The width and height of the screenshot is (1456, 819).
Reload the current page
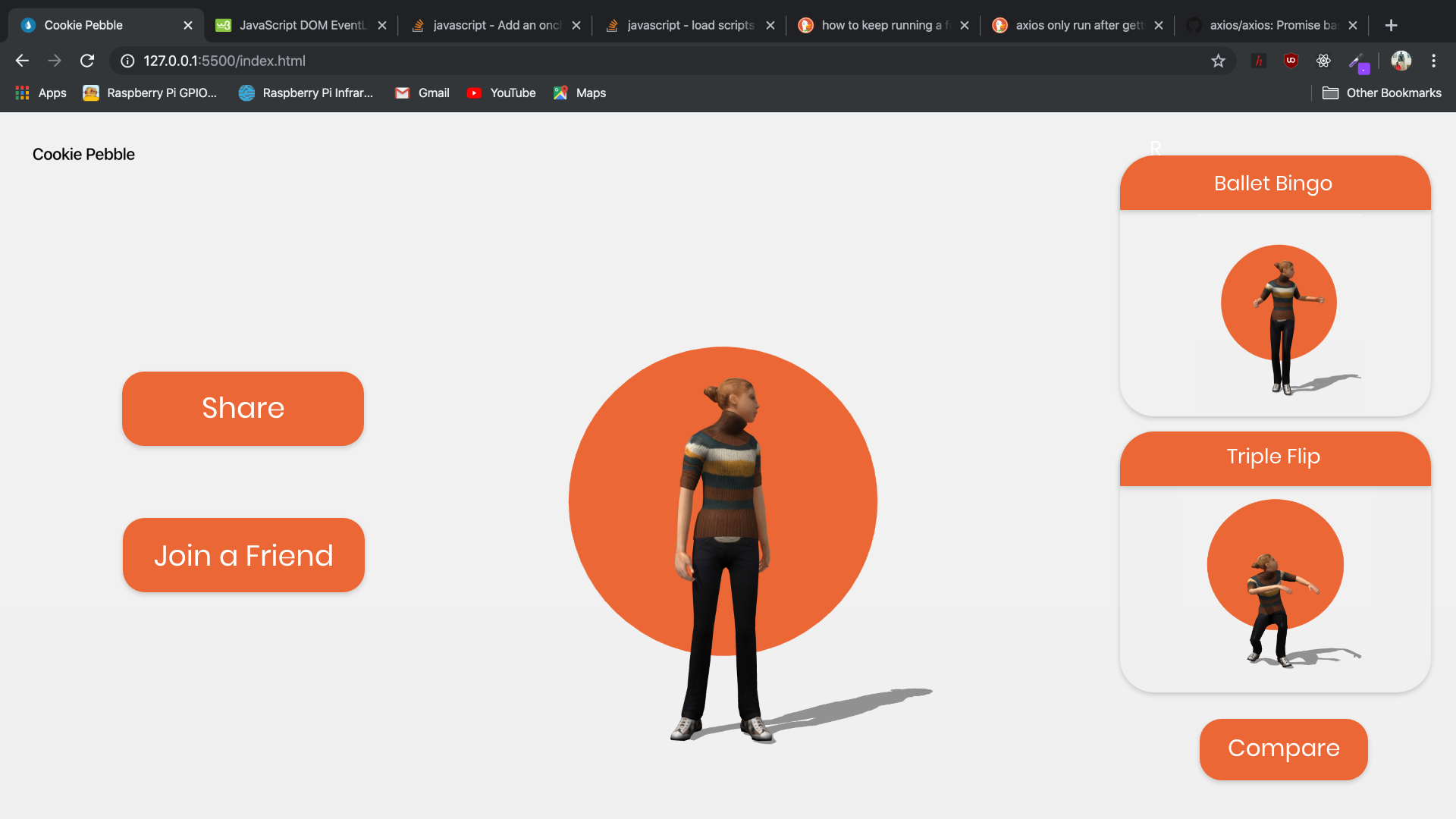click(87, 61)
